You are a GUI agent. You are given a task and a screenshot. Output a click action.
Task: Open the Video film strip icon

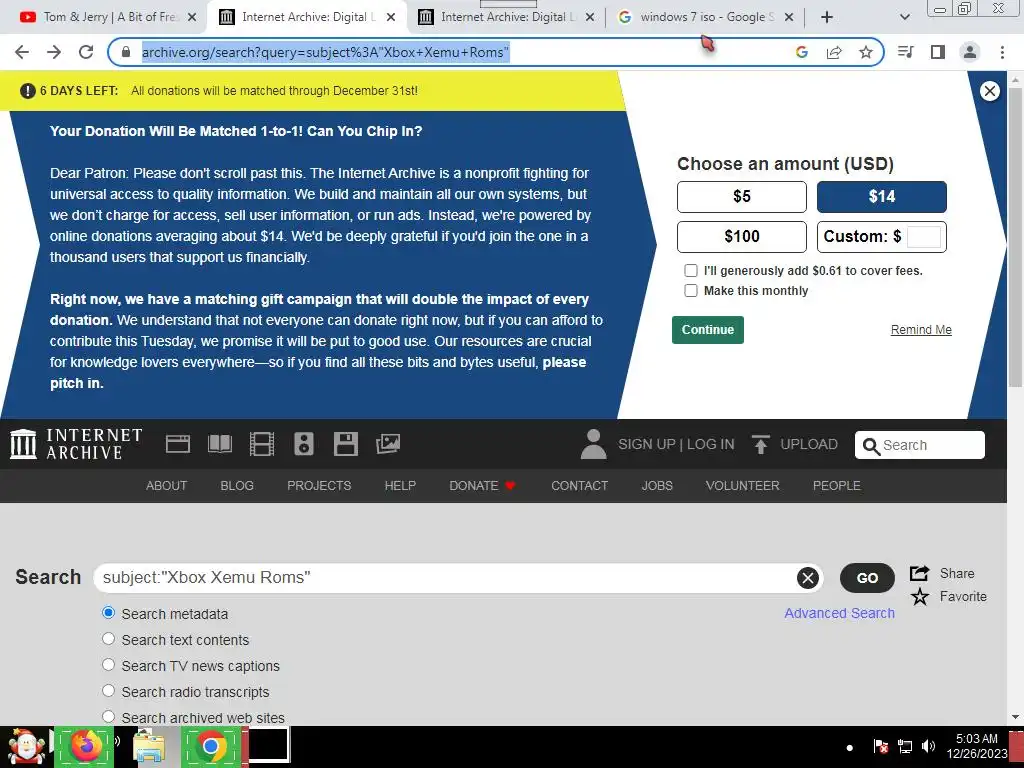[x=262, y=444]
